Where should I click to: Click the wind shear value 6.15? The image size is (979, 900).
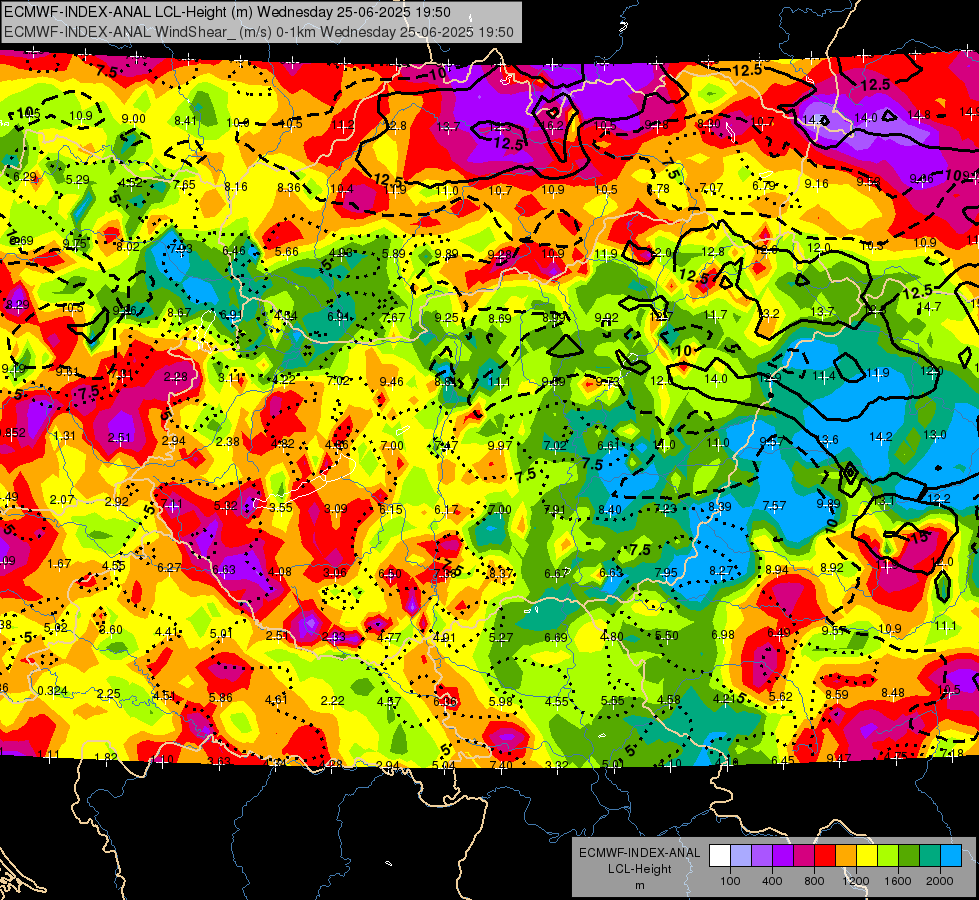(x=391, y=509)
